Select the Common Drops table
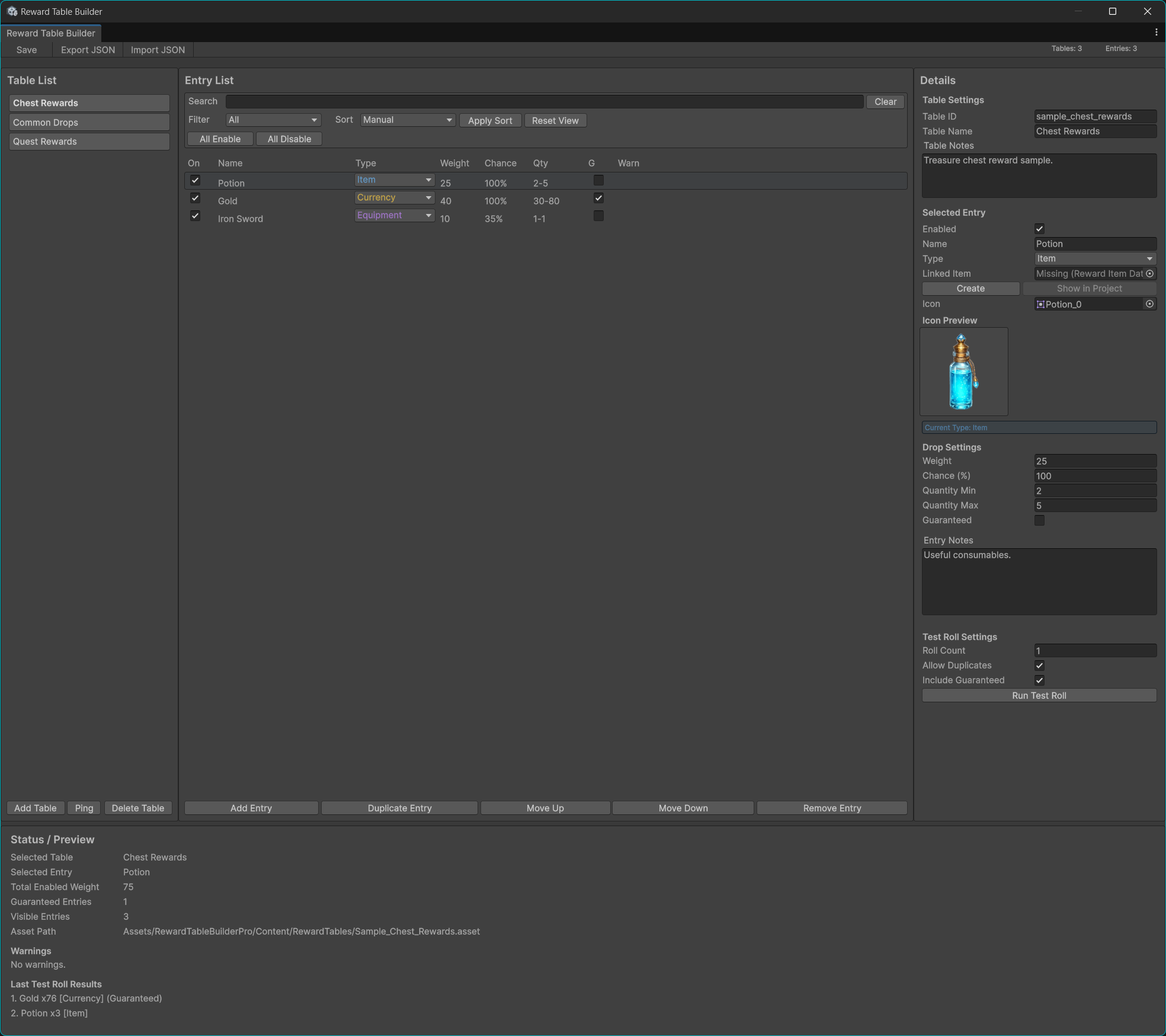This screenshot has height=1036, width=1166. pyautogui.click(x=89, y=123)
